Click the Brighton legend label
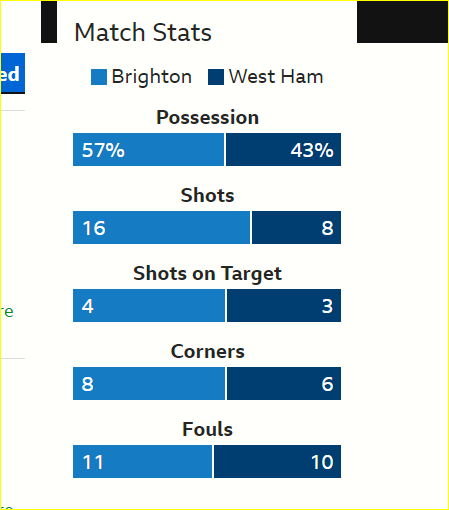 coord(151,77)
